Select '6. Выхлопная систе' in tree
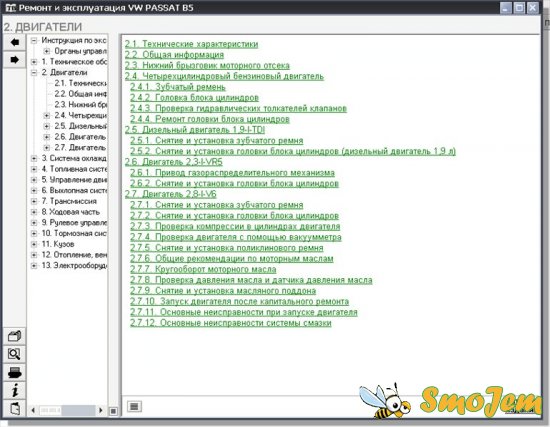 [x=74, y=191]
